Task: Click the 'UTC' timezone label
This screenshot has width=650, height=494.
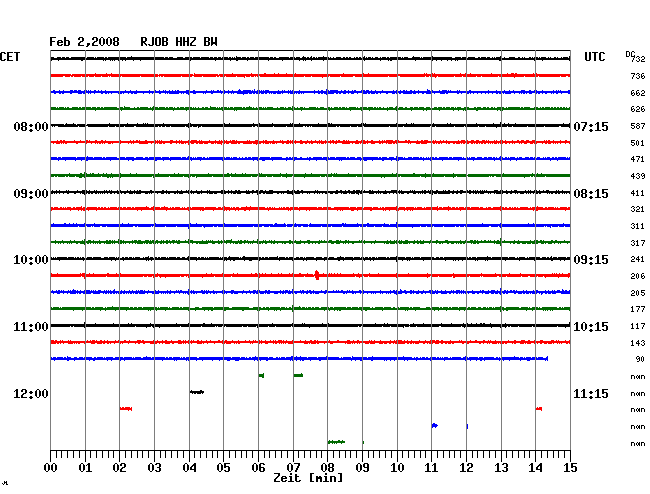Action: [594, 57]
